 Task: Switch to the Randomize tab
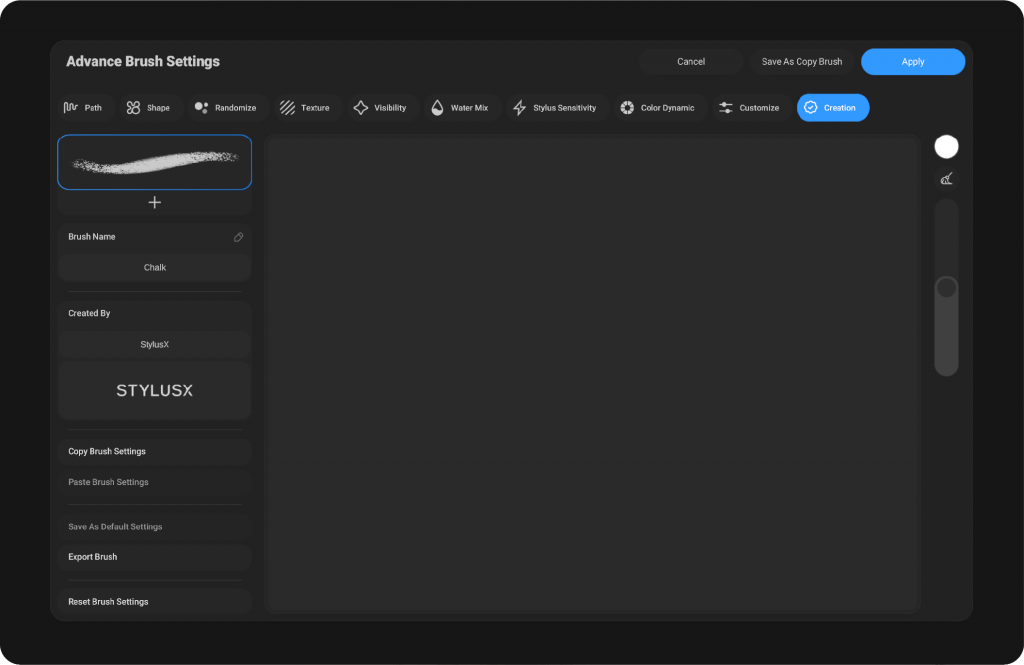226,108
